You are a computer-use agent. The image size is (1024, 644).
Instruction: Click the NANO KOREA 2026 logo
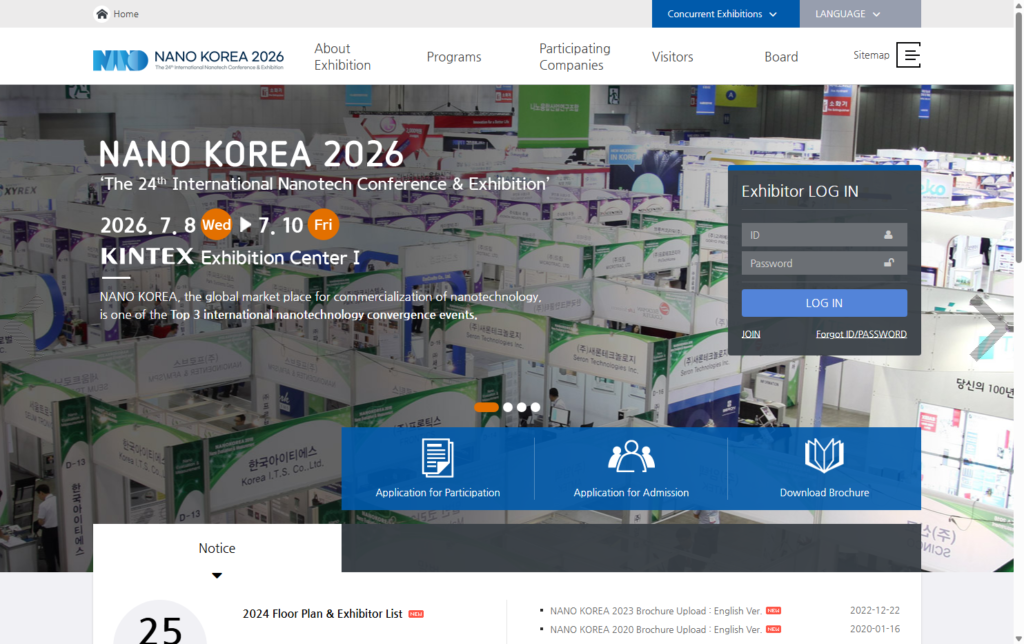(x=188, y=60)
